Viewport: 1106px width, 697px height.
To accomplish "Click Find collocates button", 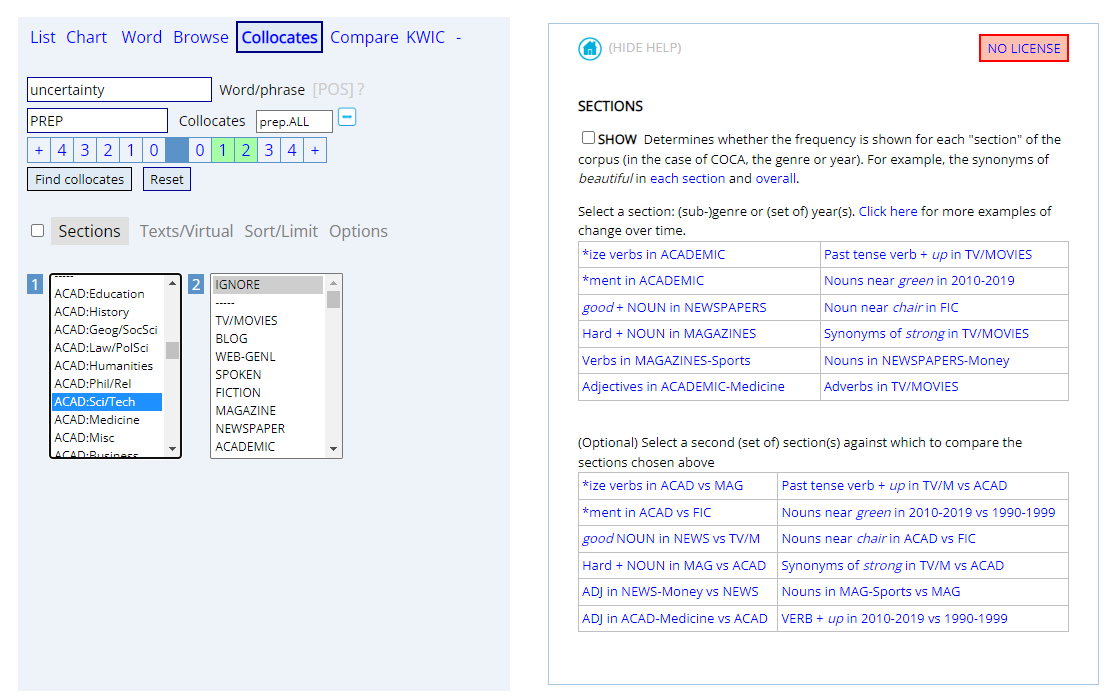I will pyautogui.click(x=80, y=179).
